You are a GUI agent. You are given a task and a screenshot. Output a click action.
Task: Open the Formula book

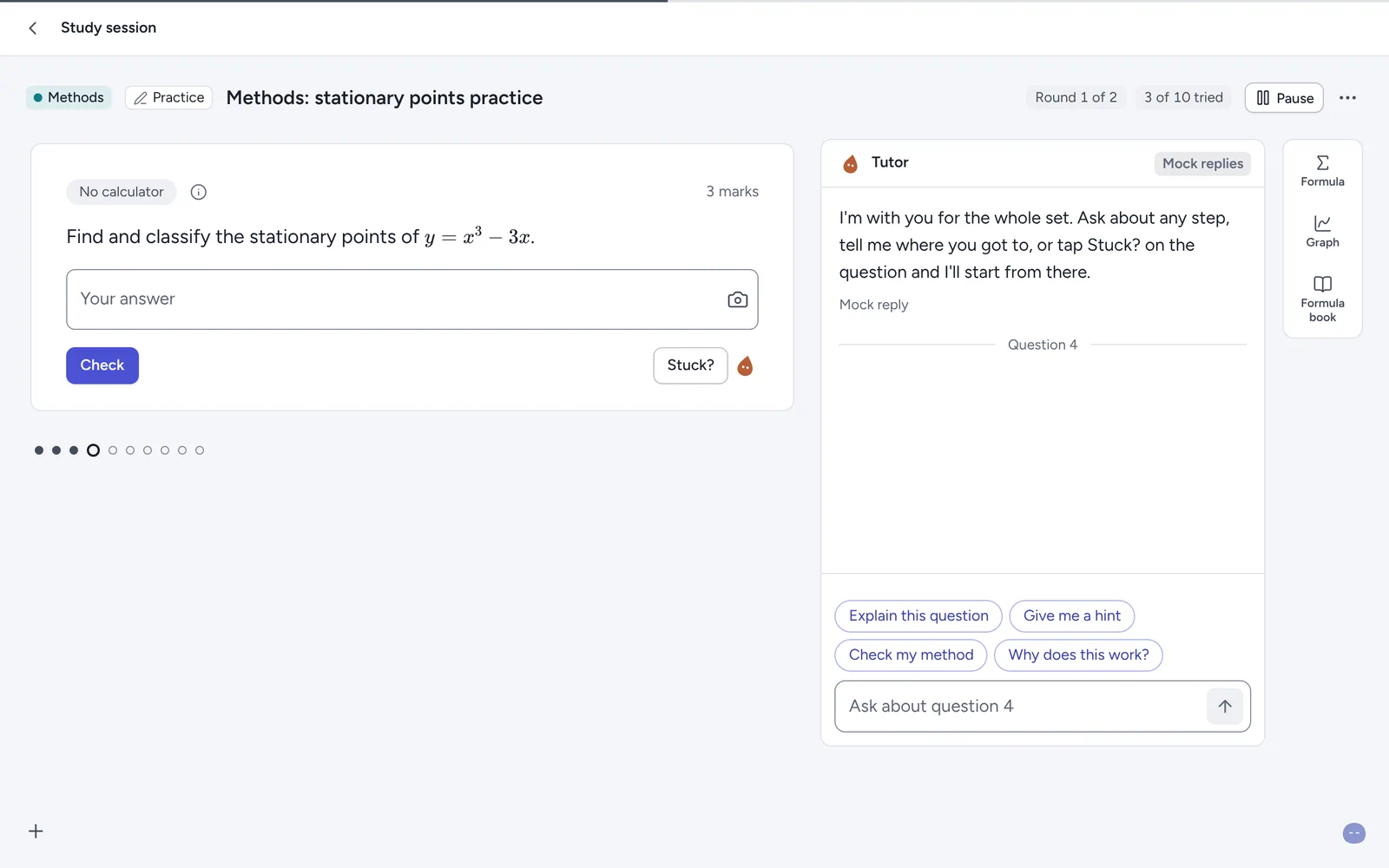click(1322, 299)
